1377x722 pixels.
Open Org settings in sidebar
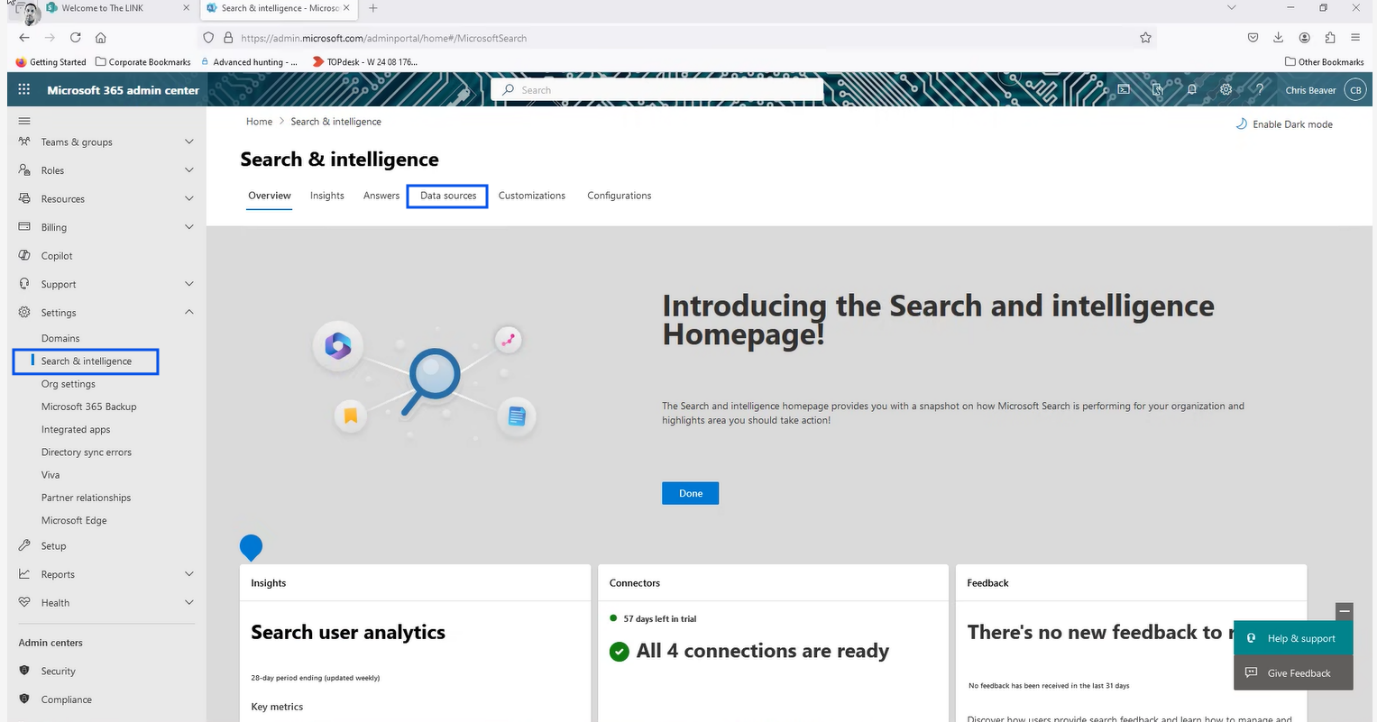(x=68, y=384)
